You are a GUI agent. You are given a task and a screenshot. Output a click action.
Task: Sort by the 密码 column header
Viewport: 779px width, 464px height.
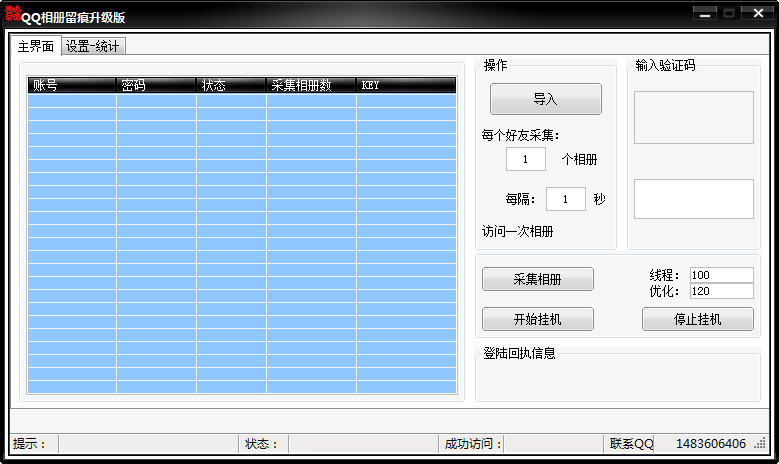point(156,85)
